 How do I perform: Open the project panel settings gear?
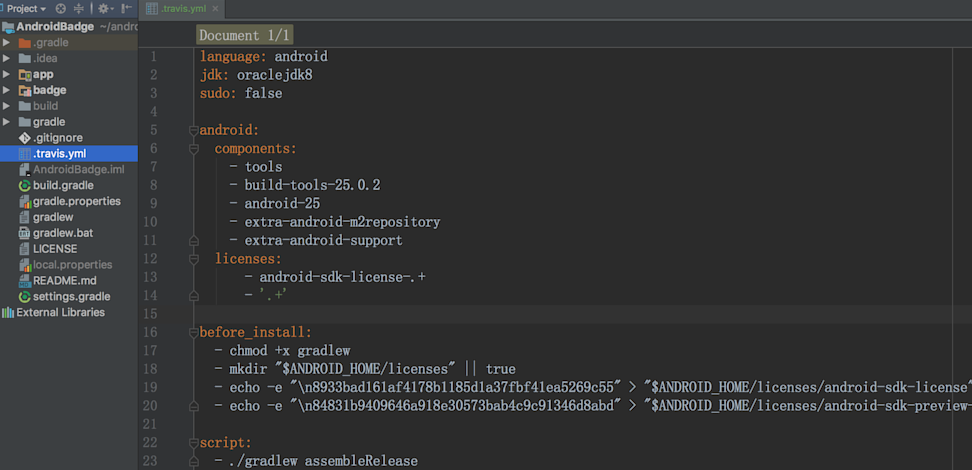(x=104, y=9)
